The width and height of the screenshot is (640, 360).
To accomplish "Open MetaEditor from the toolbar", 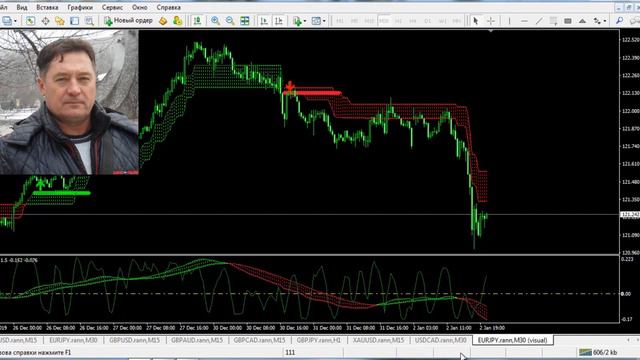I will click(163, 21).
